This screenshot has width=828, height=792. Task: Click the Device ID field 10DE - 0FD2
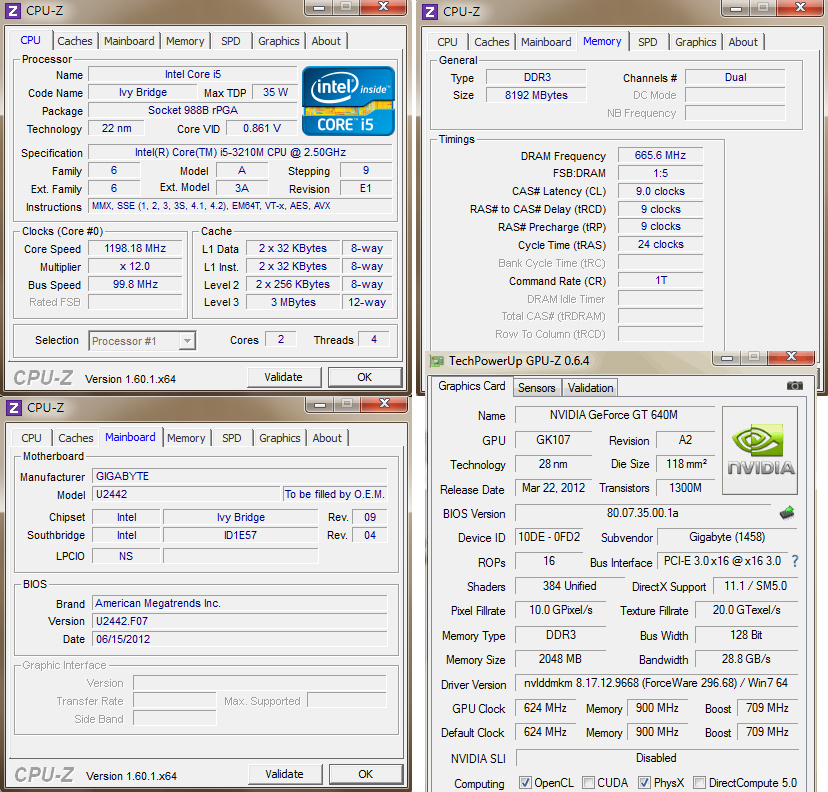pyautogui.click(x=549, y=537)
